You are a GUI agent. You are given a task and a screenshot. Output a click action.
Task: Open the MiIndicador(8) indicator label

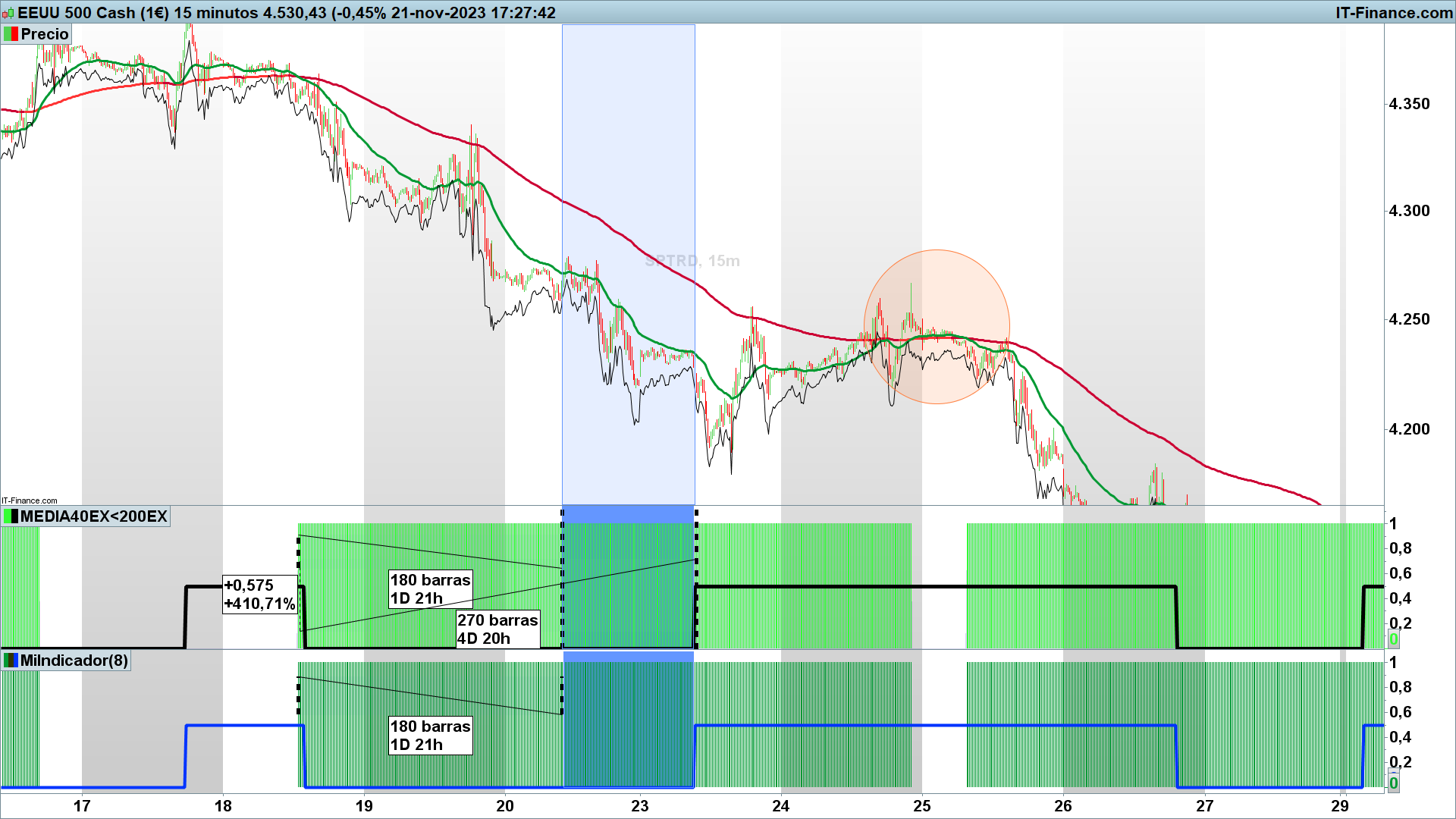(74, 661)
